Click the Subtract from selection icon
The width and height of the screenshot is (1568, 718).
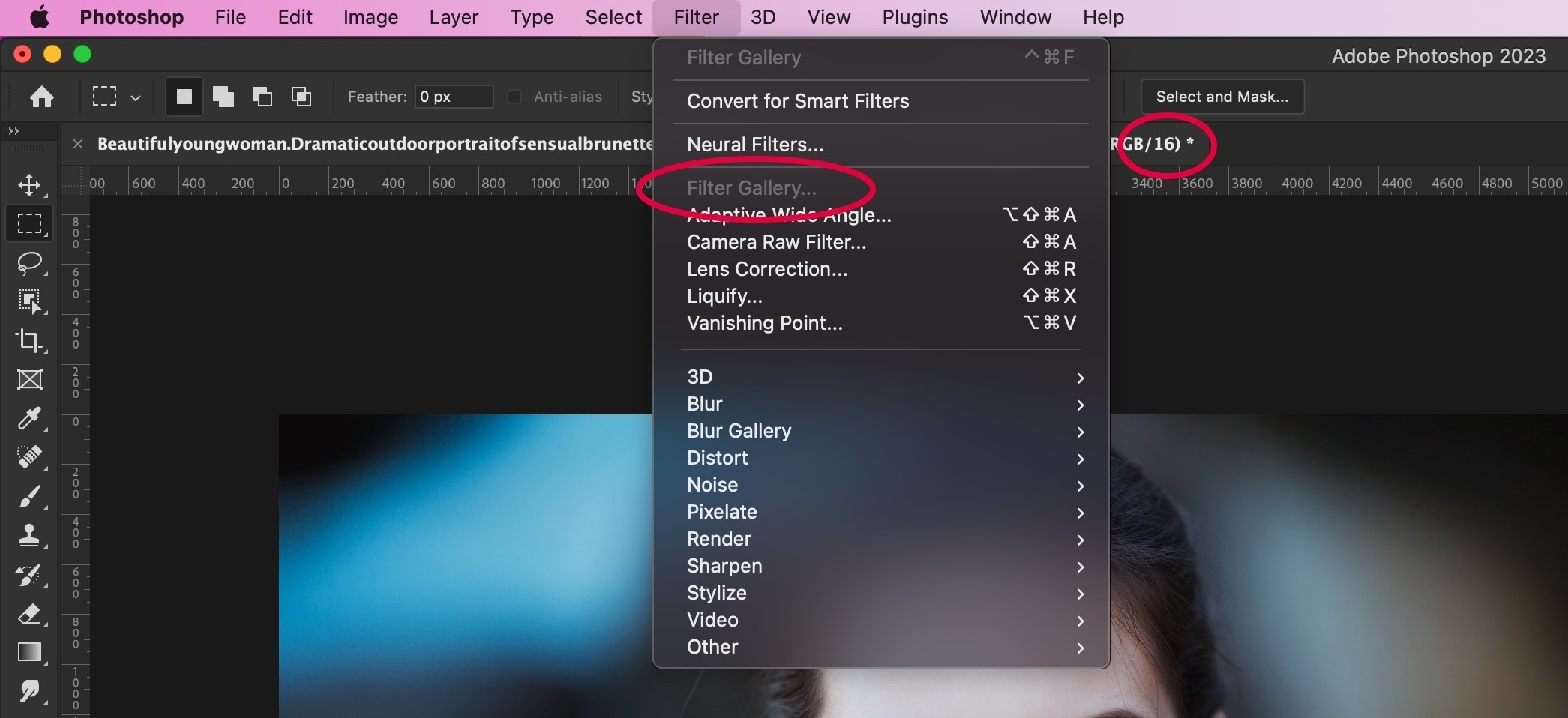coord(262,97)
